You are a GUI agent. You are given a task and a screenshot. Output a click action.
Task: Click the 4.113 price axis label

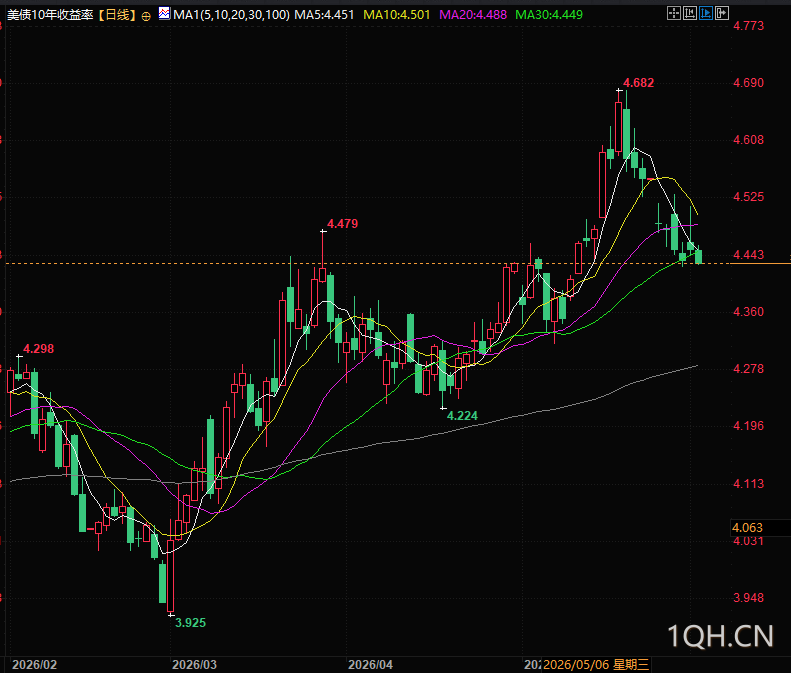(x=749, y=484)
